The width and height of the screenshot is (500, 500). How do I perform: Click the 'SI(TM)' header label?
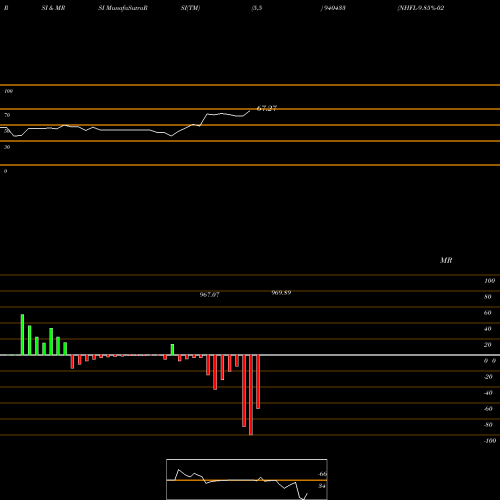190,8
